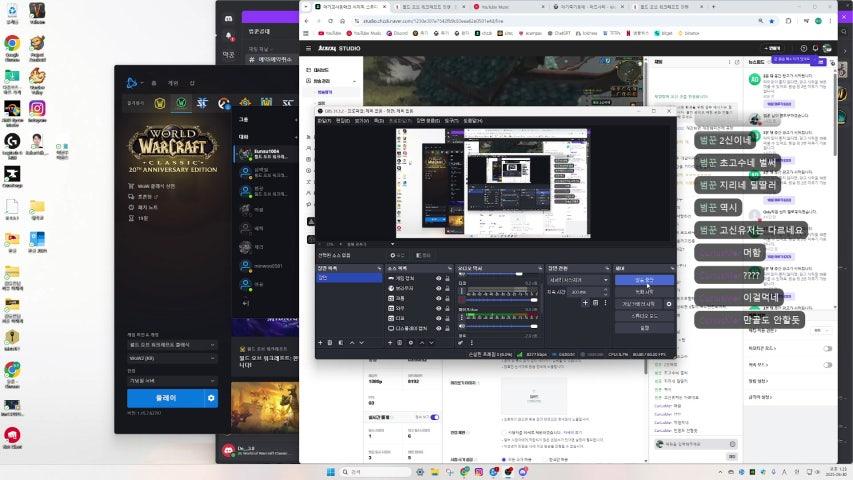Hide the 게임 캡처 source in OBS
The height and width of the screenshot is (480, 853).
(438, 278)
